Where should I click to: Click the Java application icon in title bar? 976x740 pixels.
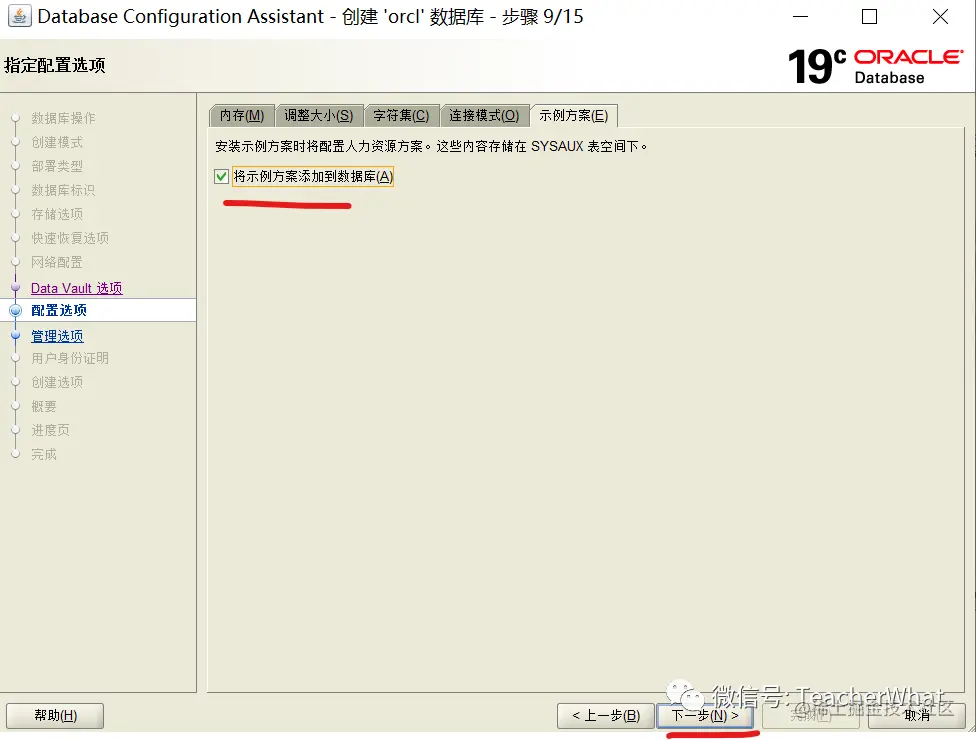click(x=19, y=16)
